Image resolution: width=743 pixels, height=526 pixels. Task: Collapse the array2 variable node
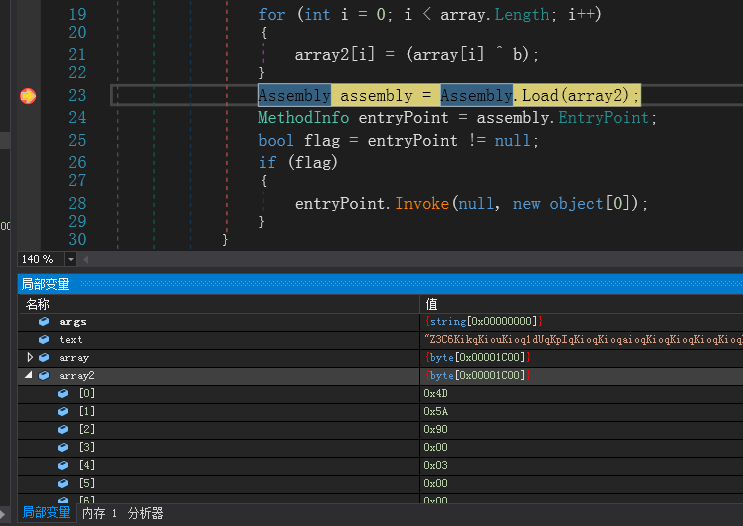pyautogui.click(x=30, y=375)
